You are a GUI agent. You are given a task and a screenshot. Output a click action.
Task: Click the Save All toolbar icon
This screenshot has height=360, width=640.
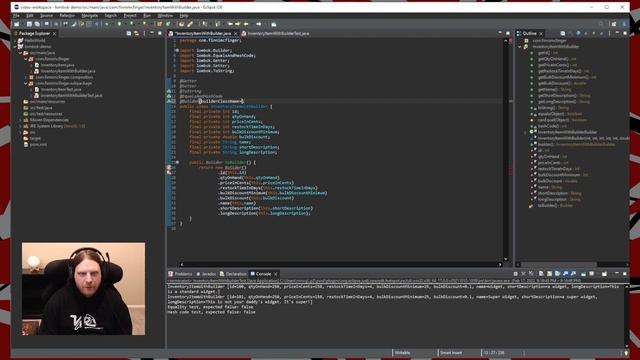click(x=37, y=24)
